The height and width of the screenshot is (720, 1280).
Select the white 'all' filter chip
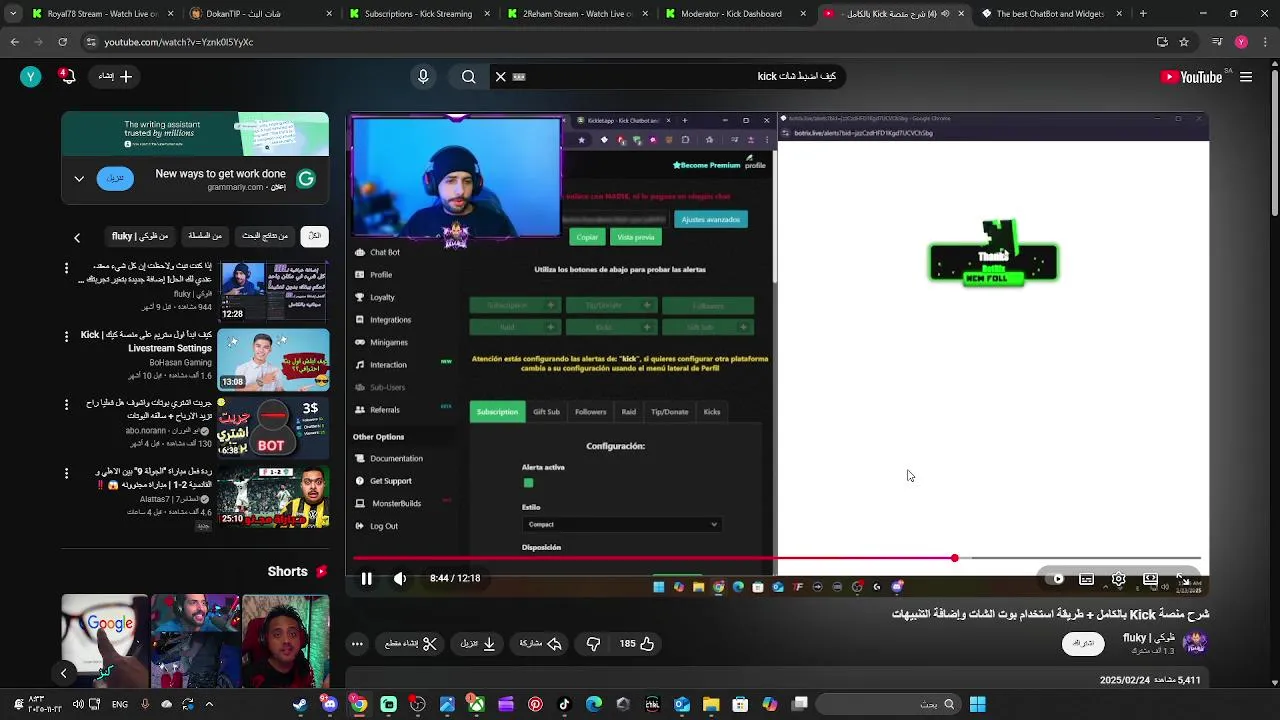click(x=315, y=236)
